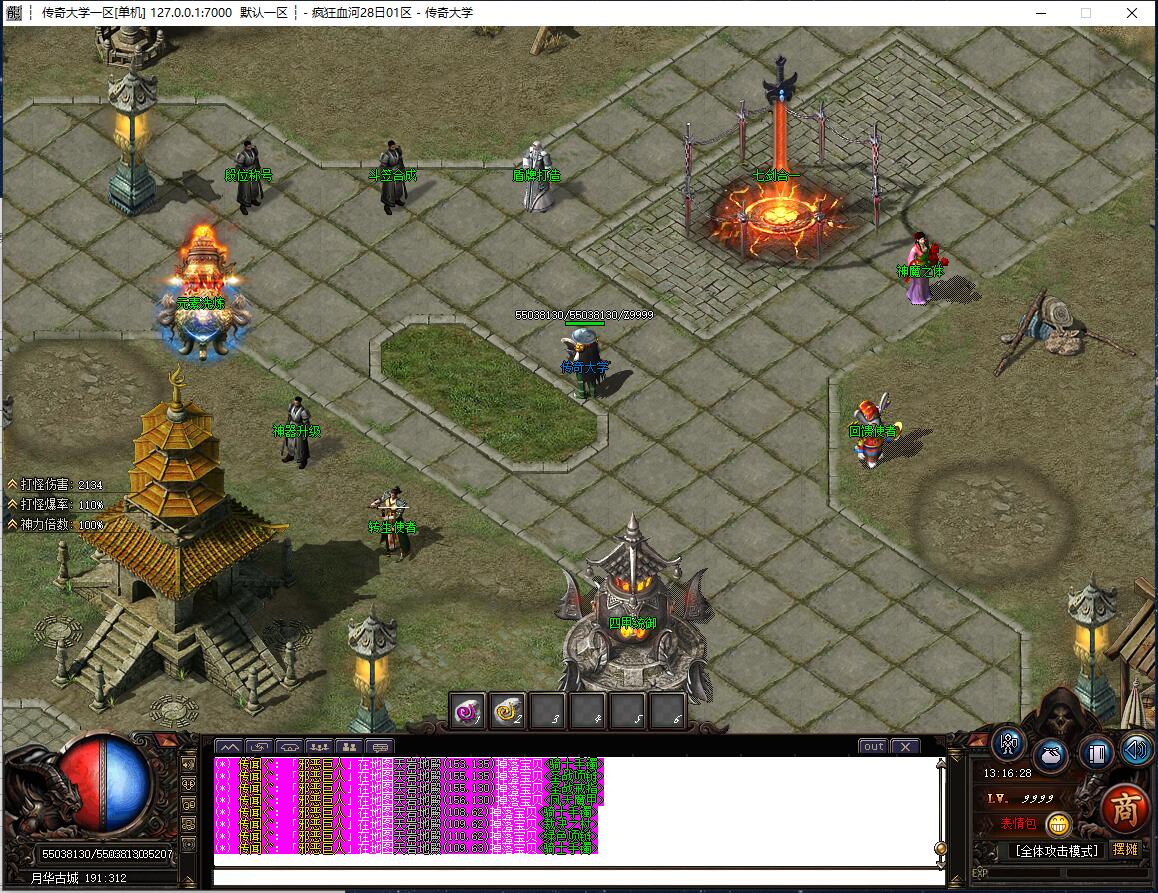
Task: Expand the 神力倍数 stat chevron
Action: click(x=12, y=524)
